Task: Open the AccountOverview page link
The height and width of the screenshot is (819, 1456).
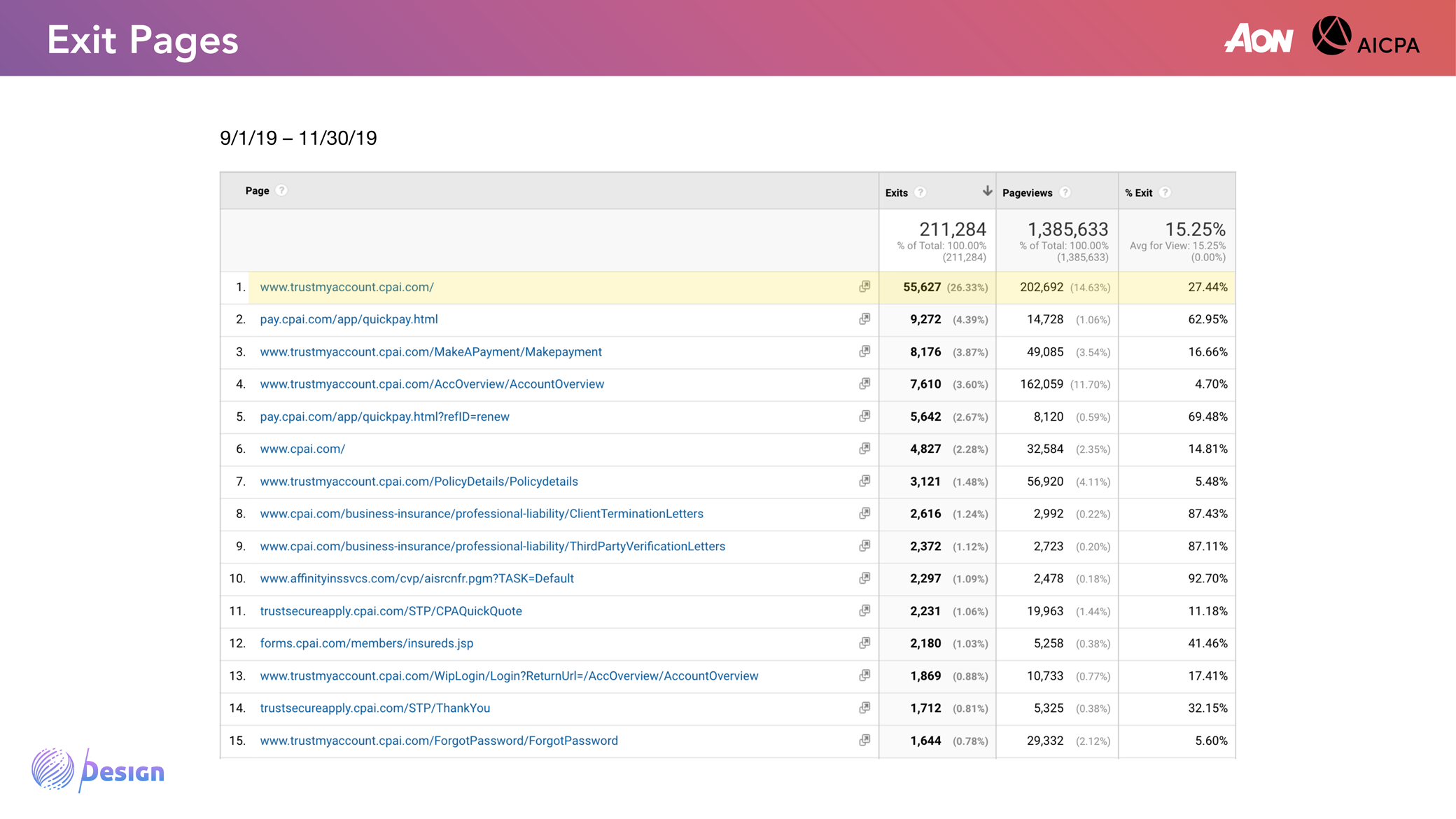Action: pyautogui.click(x=432, y=384)
